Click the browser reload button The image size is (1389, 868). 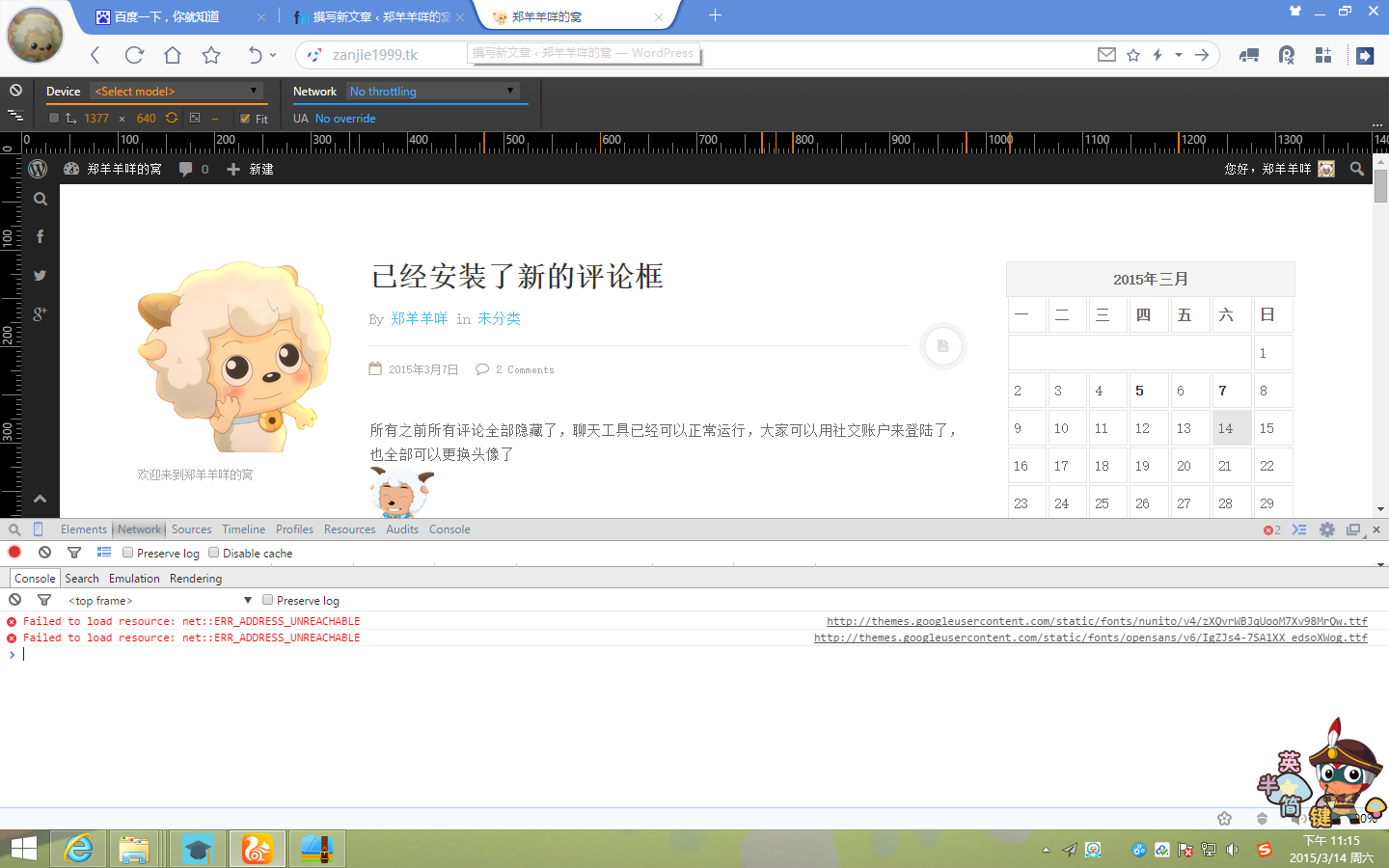[134, 55]
